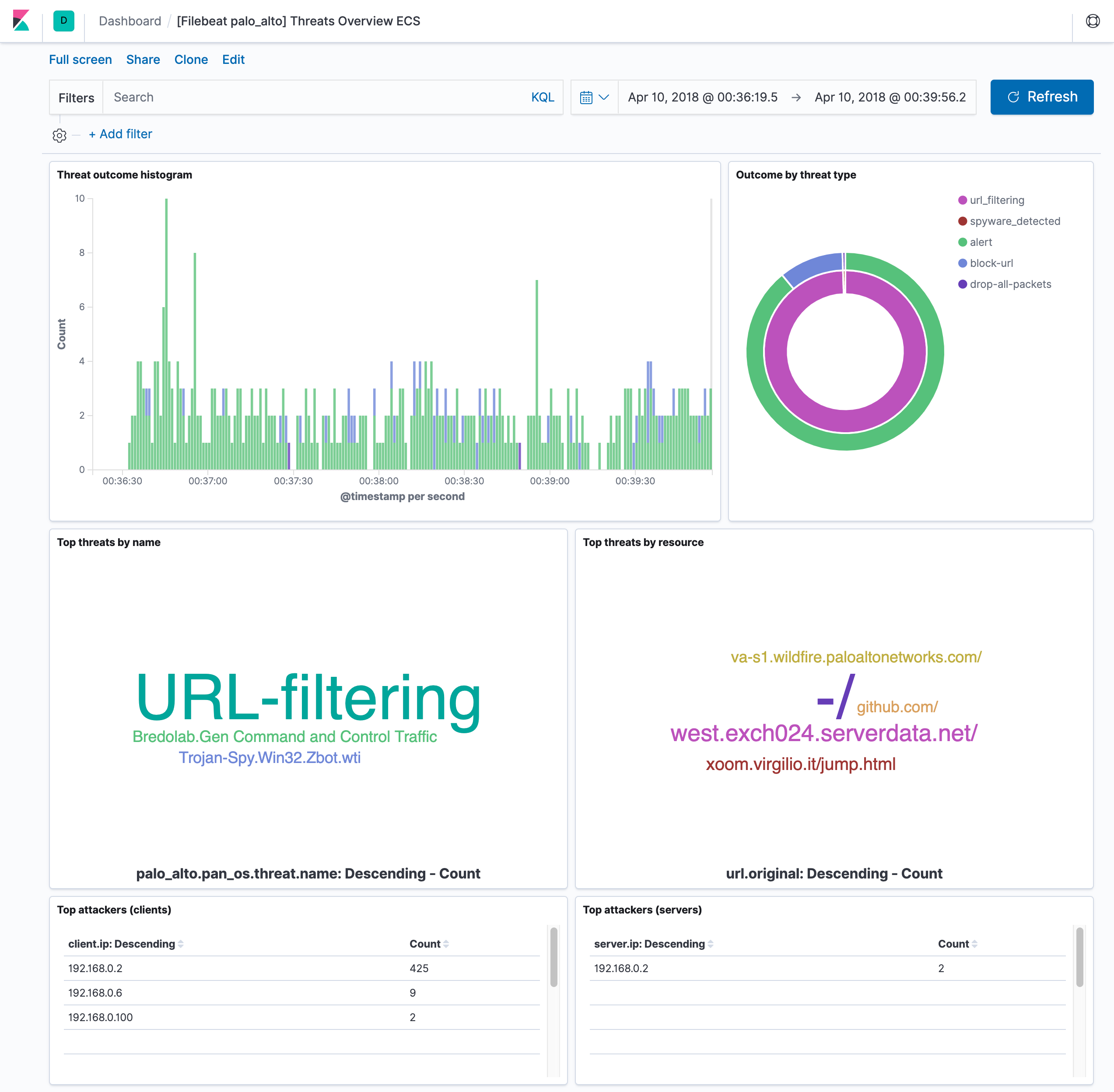Sort the Count column in Top attackers (servers)
This screenshot has height=1092, width=1114.
(974, 943)
